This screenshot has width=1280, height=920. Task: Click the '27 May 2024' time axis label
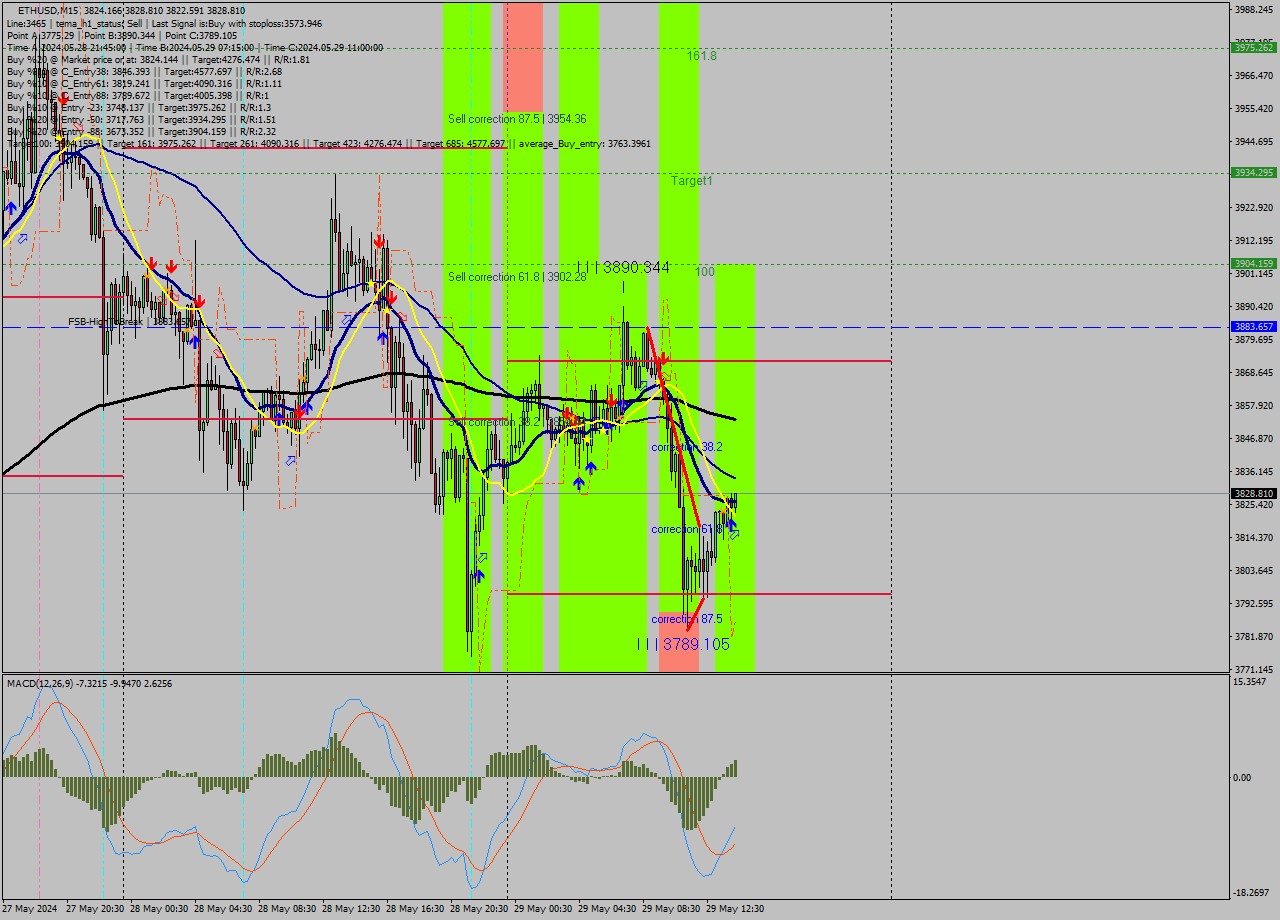(30, 909)
